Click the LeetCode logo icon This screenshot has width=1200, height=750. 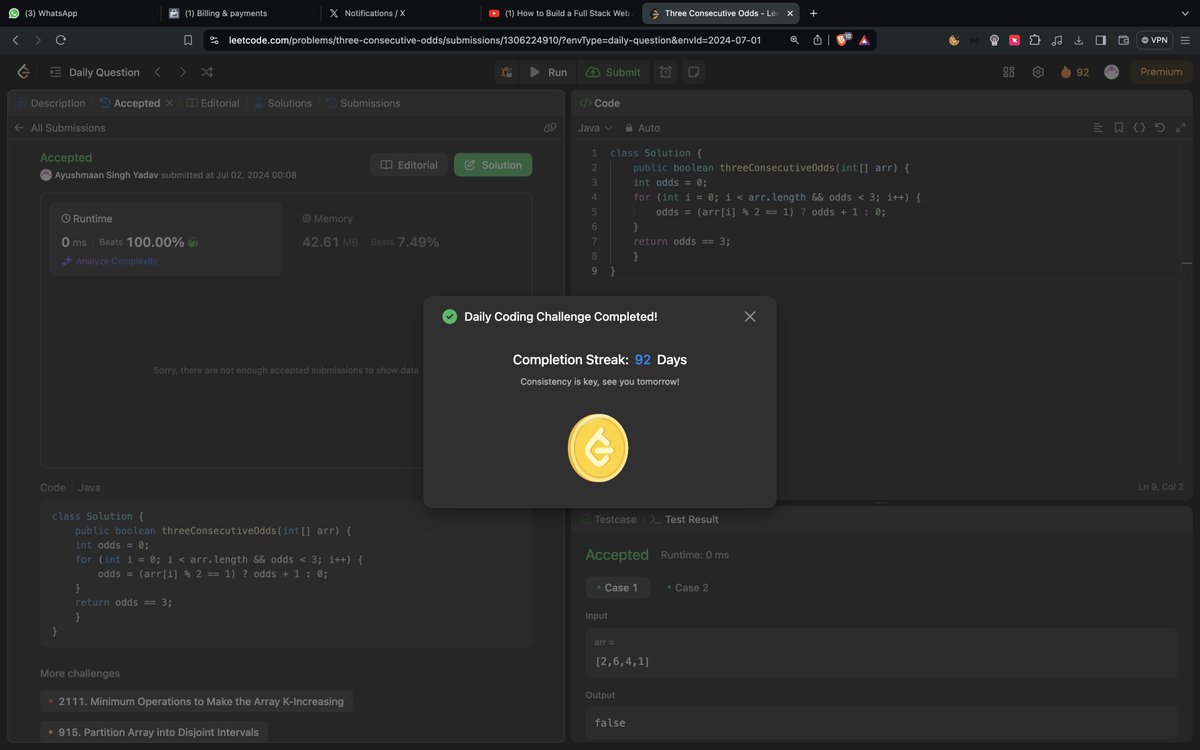(x=24, y=72)
